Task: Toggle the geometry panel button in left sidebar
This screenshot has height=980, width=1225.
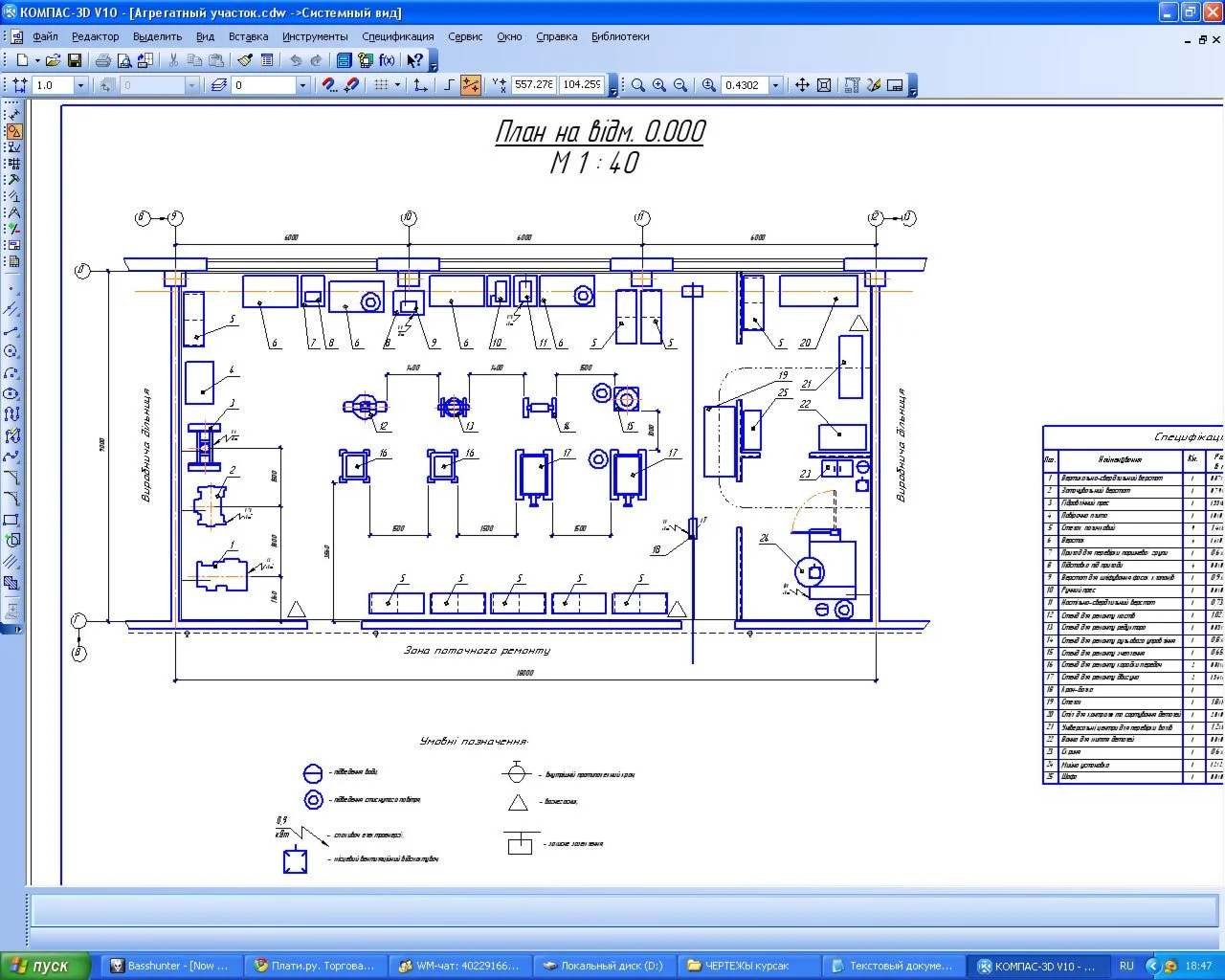Action: point(13,132)
